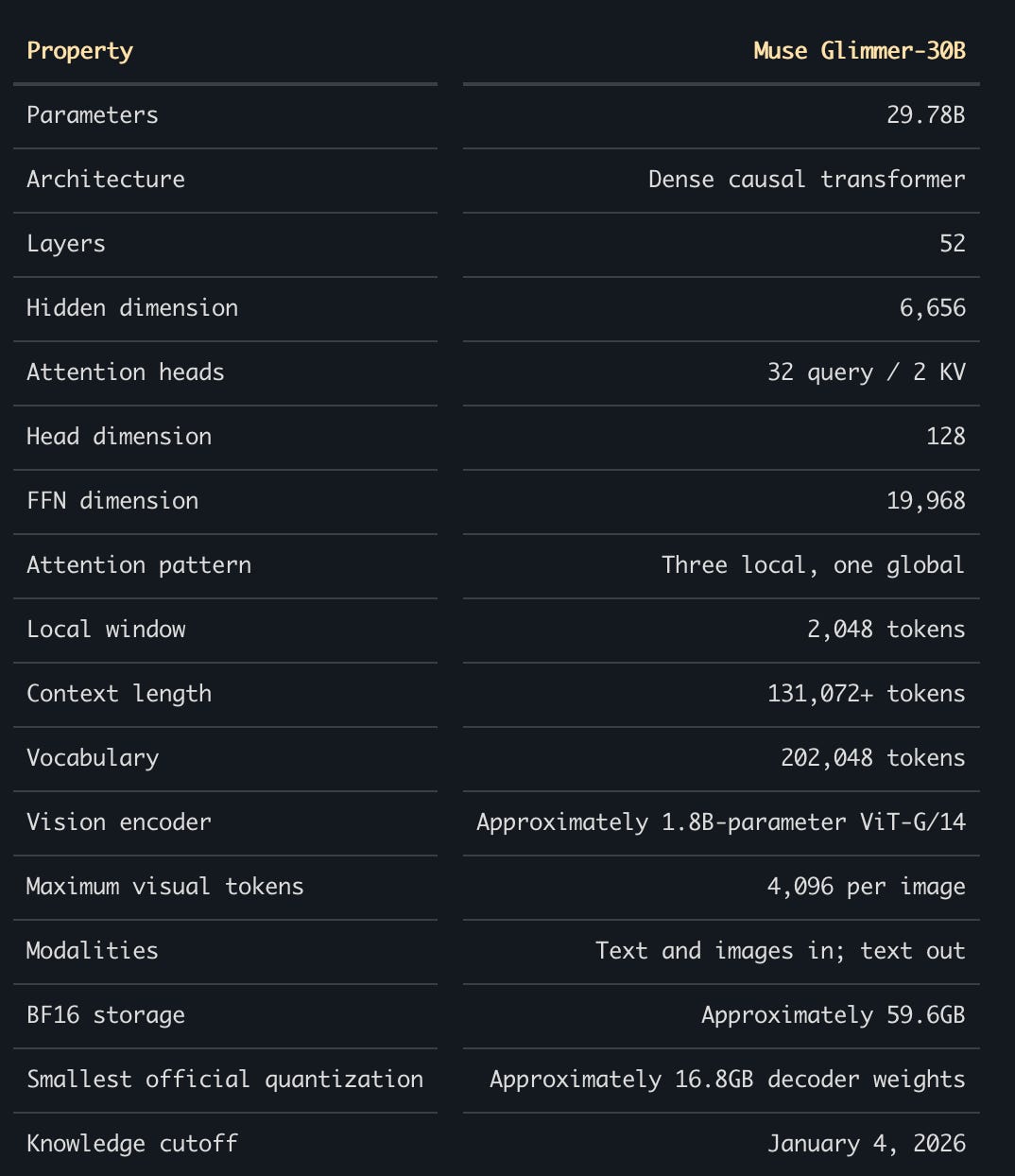Click Smallest official quantization label

[x=225, y=1080]
